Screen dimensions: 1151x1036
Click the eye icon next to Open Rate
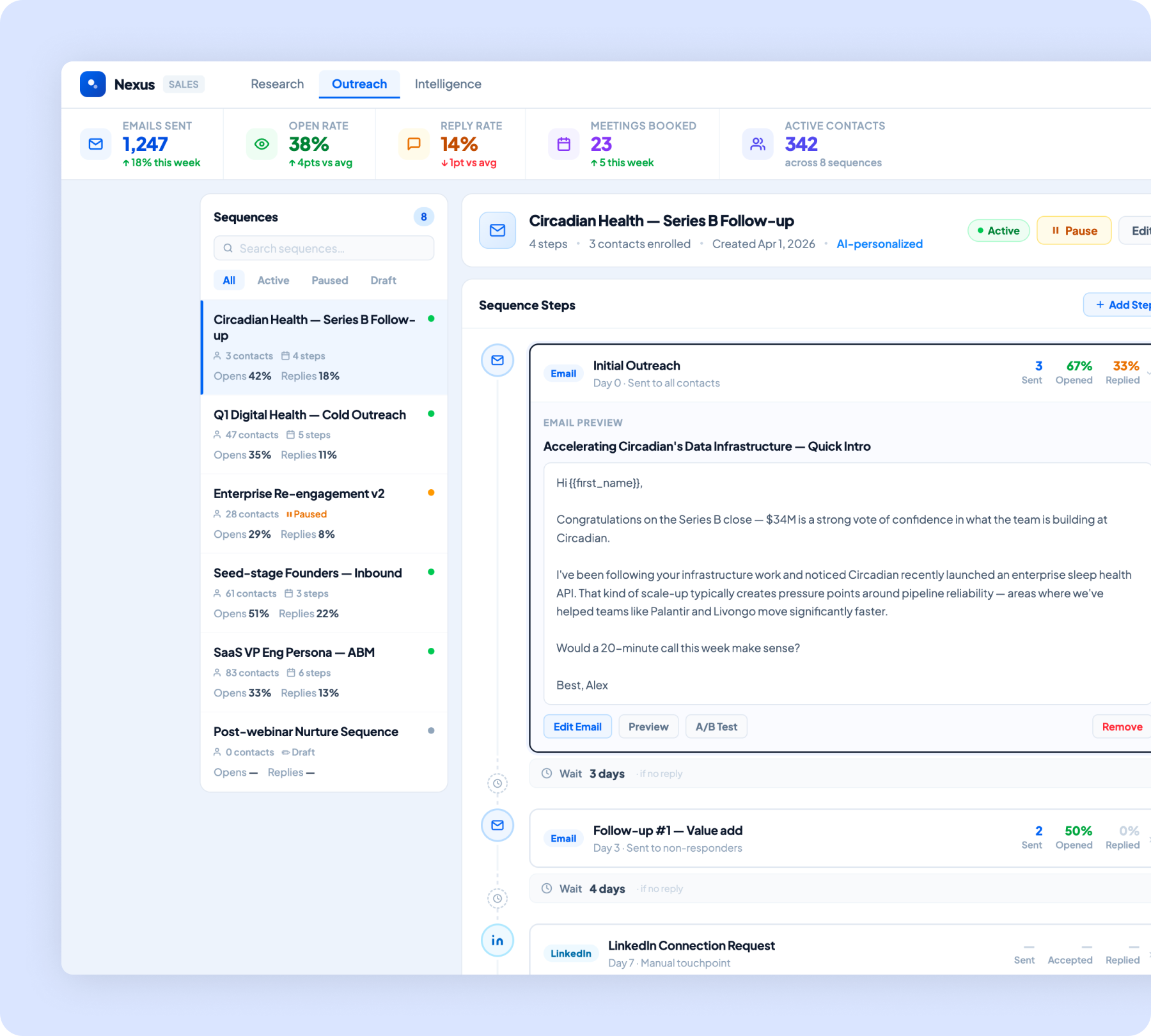point(261,143)
